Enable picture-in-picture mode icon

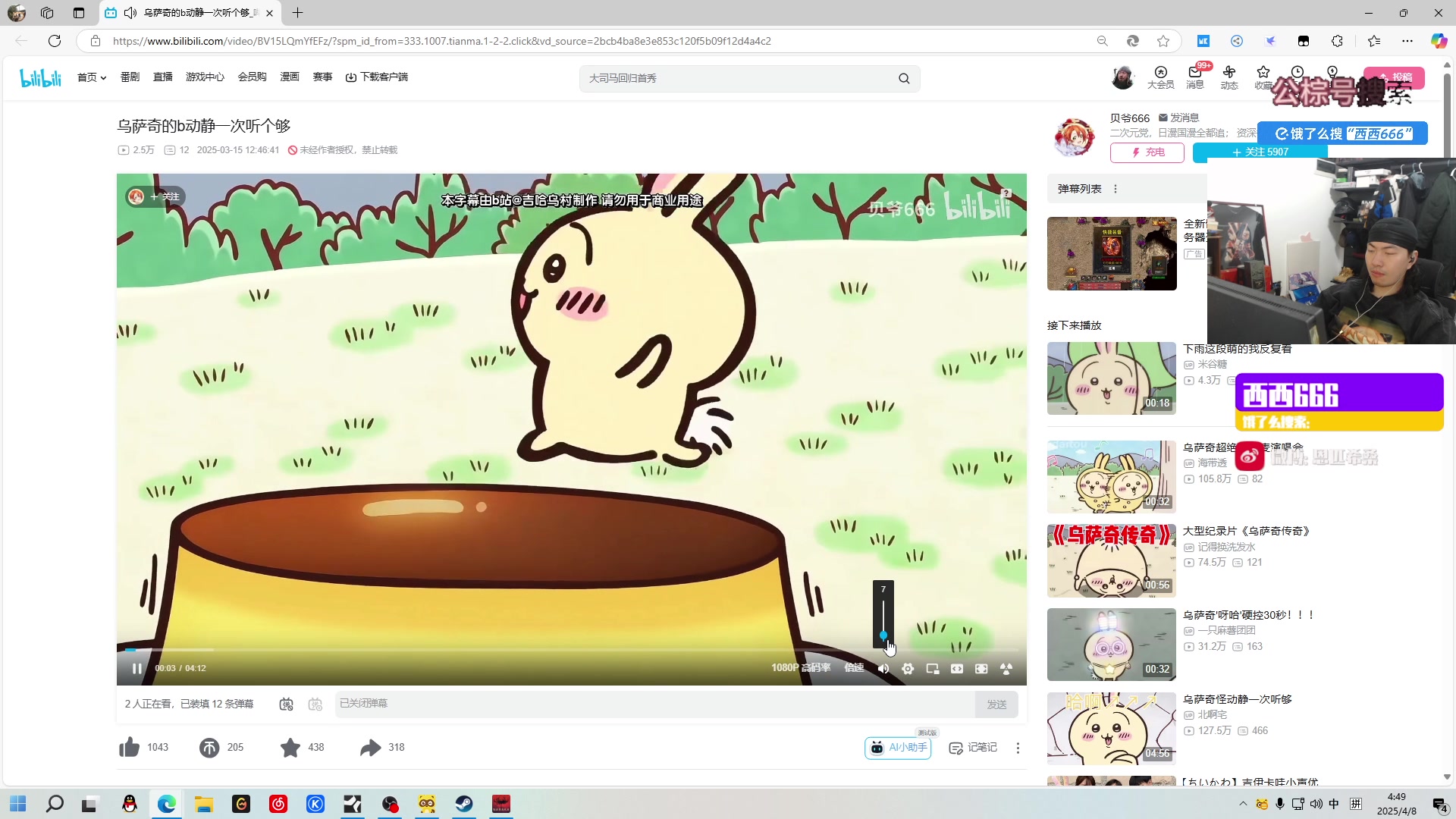coord(933,669)
